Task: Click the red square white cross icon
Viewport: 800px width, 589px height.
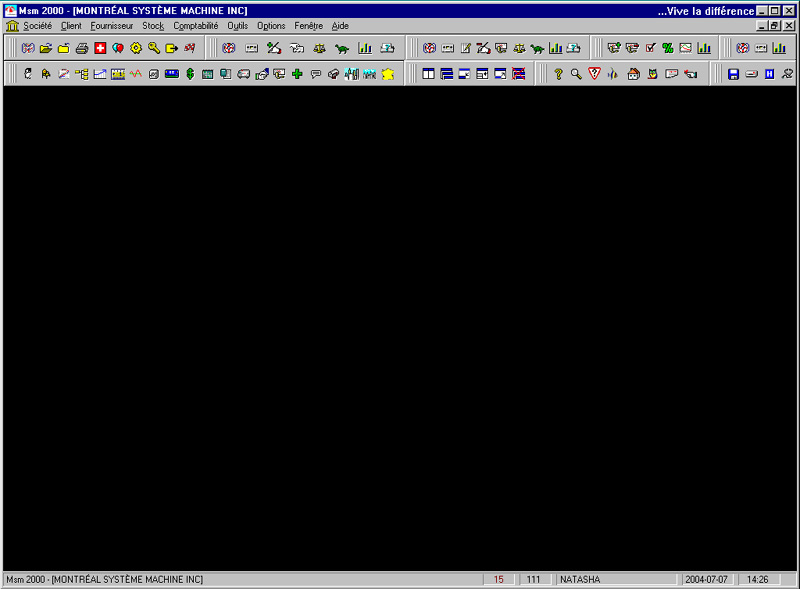Action: (x=100, y=48)
